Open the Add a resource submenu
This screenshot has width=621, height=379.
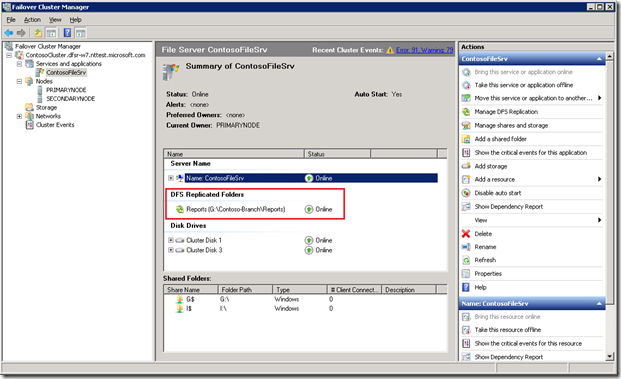[x=599, y=179]
